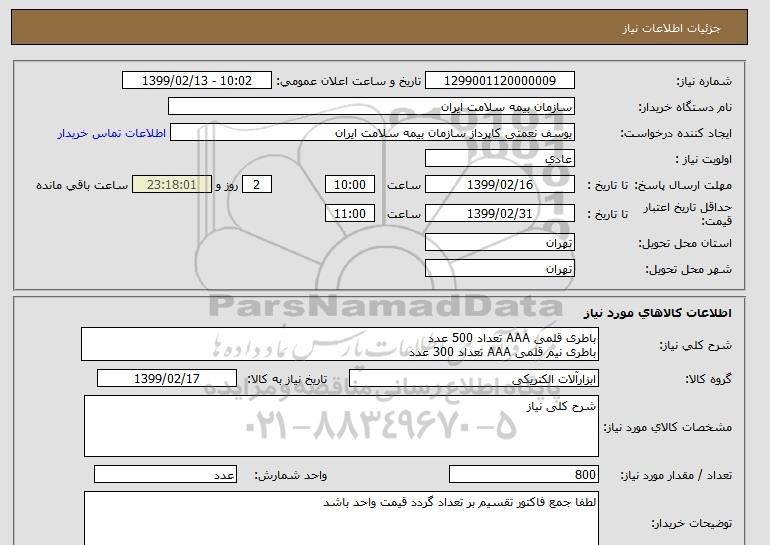Select label گروه کالا
The height and width of the screenshot is (545, 770).
(x=709, y=379)
